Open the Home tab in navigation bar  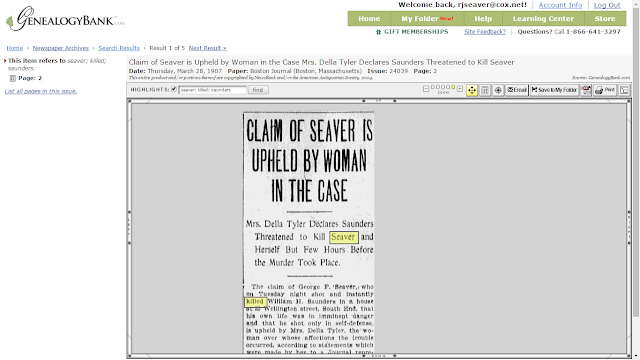click(369, 19)
